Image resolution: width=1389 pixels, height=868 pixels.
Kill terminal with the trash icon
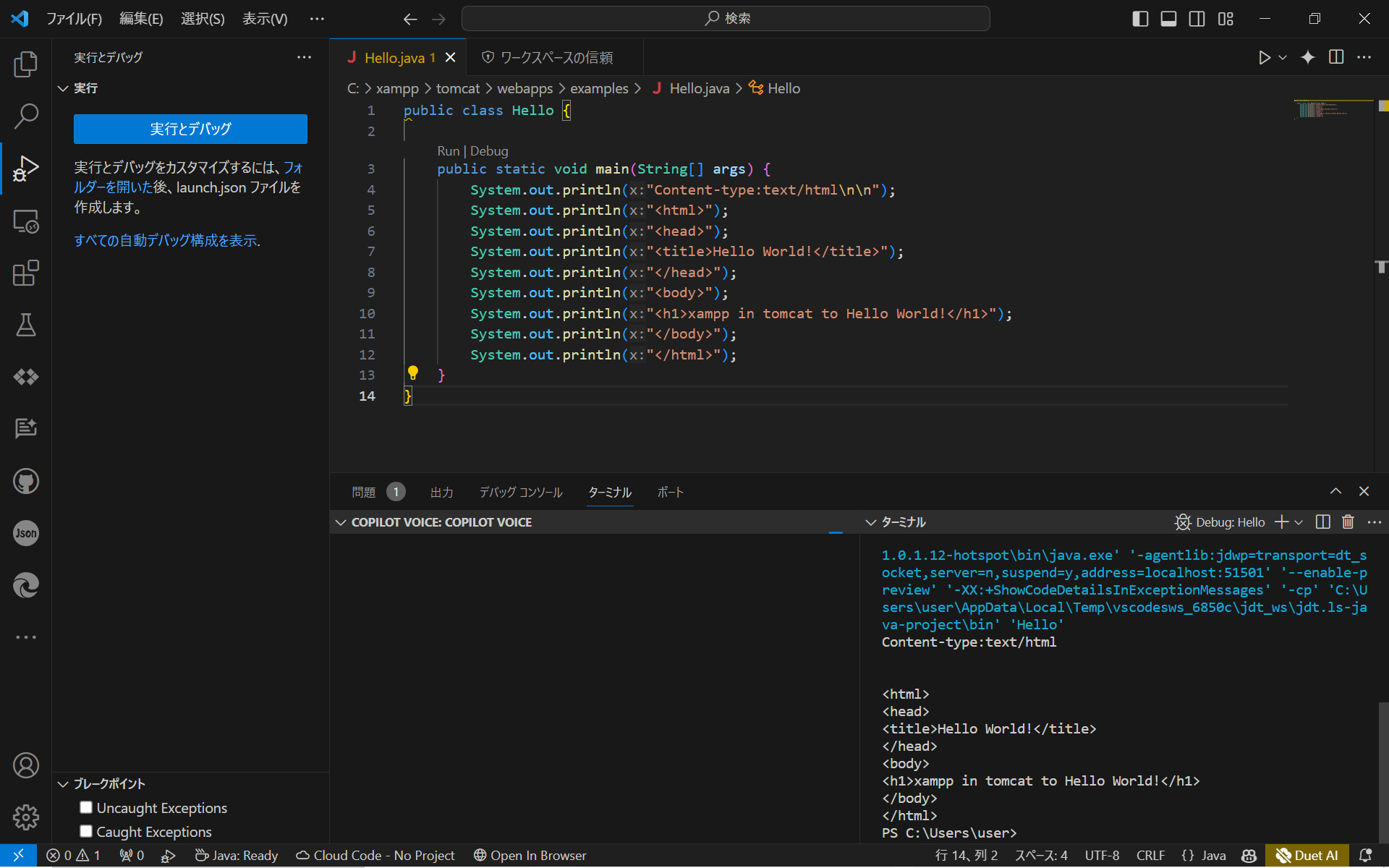coord(1348,522)
